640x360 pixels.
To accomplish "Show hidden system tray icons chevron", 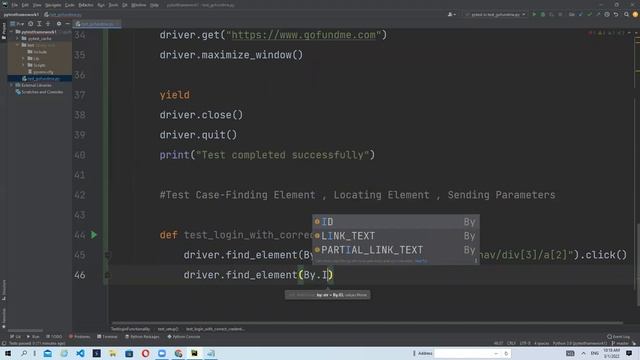I will pos(583,353).
